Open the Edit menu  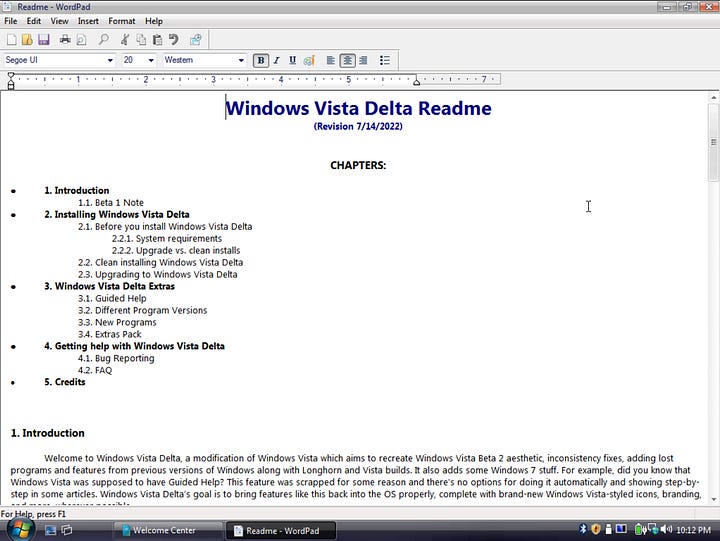click(34, 21)
